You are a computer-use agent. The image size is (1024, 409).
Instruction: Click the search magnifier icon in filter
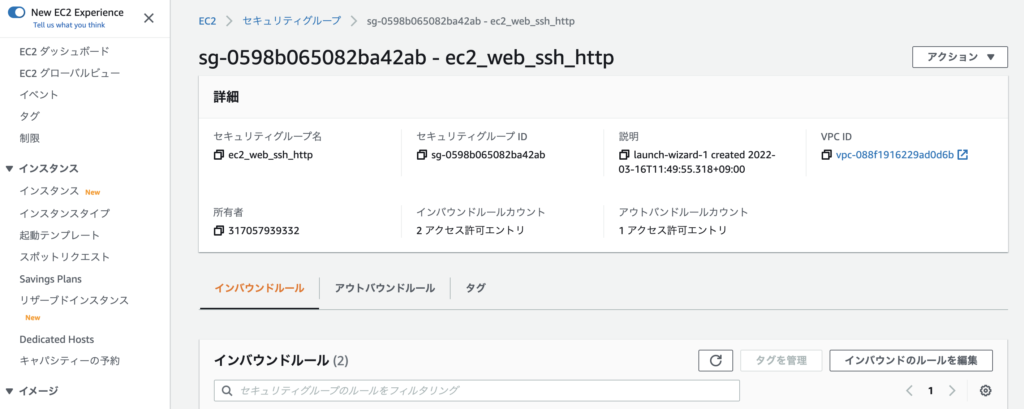(x=227, y=391)
